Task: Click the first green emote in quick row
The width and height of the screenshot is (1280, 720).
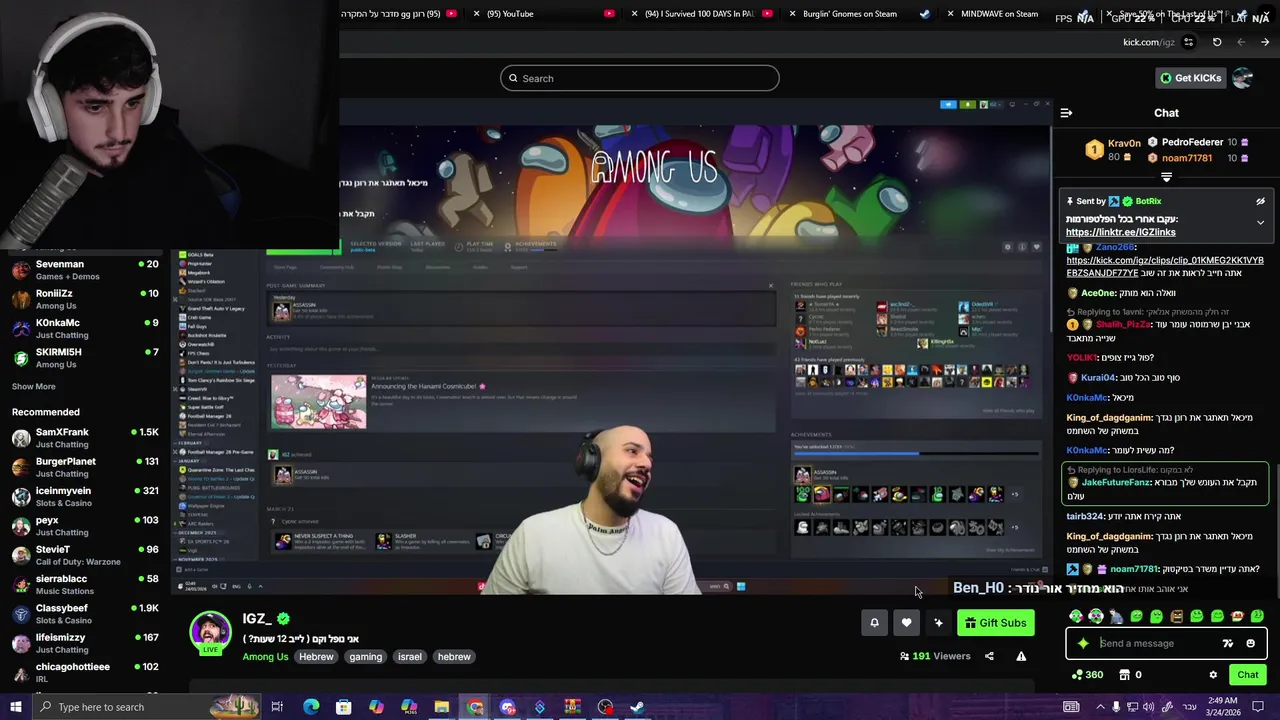Action: pyautogui.click(x=1075, y=617)
